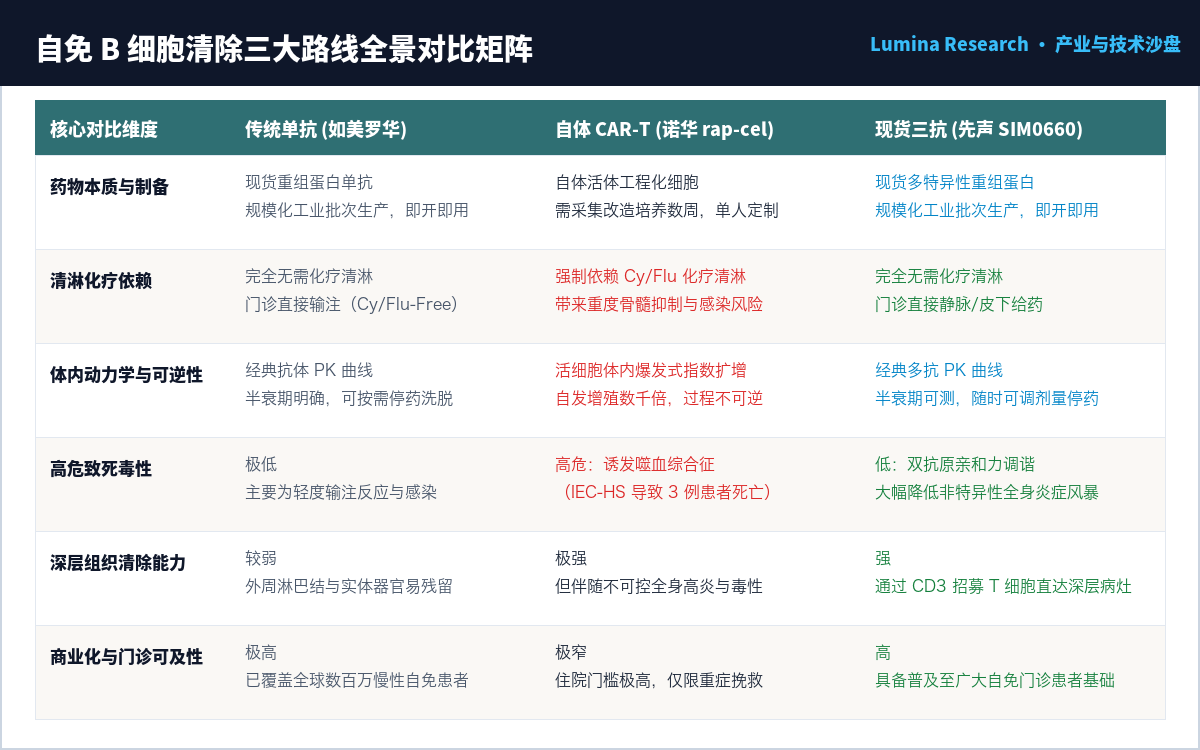This screenshot has width=1200, height=750.
Task: Click blue text '经典多抗 PK 曲线'
Action: (939, 370)
